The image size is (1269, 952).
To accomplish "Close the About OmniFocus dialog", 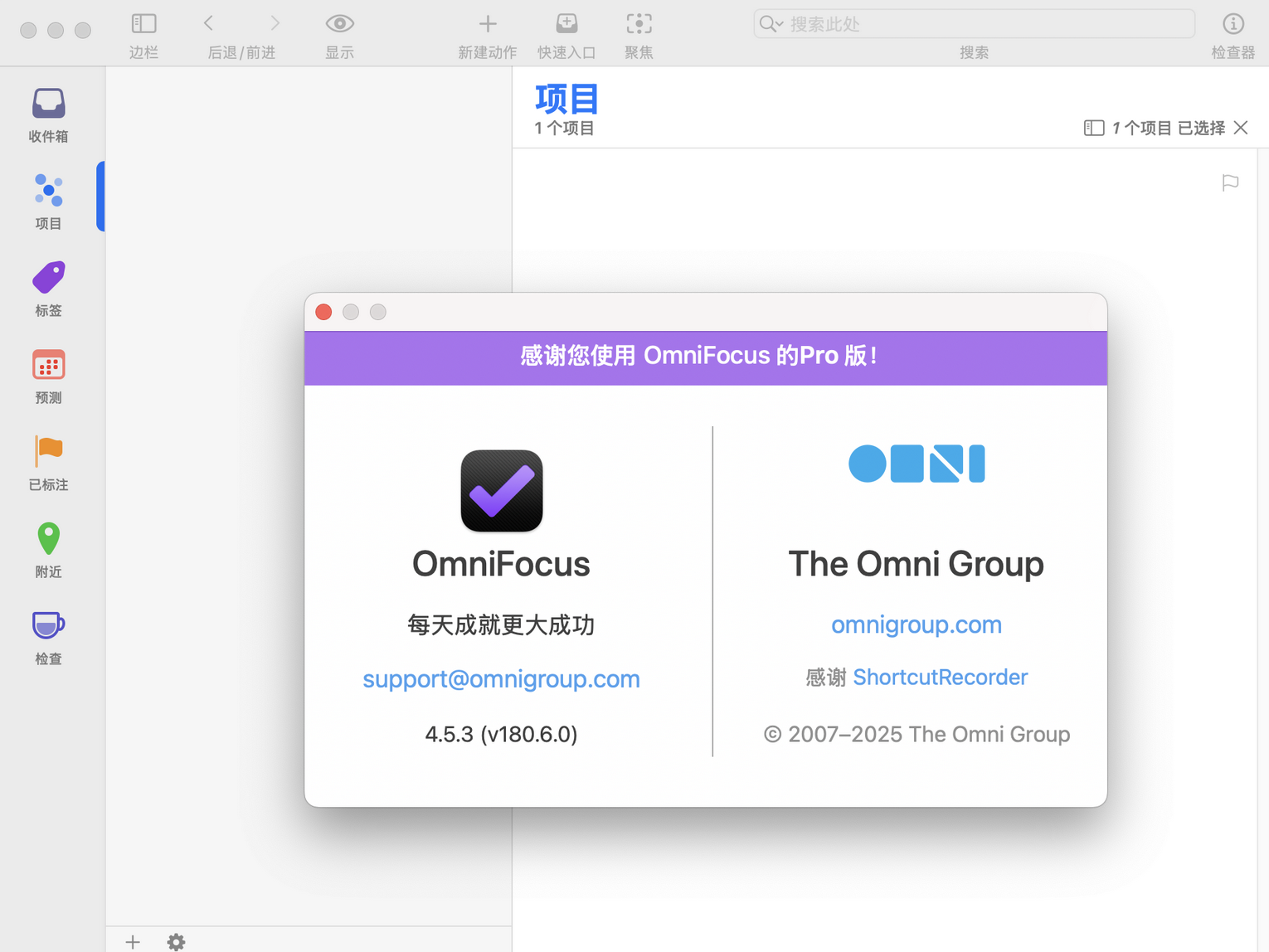I will 324,312.
